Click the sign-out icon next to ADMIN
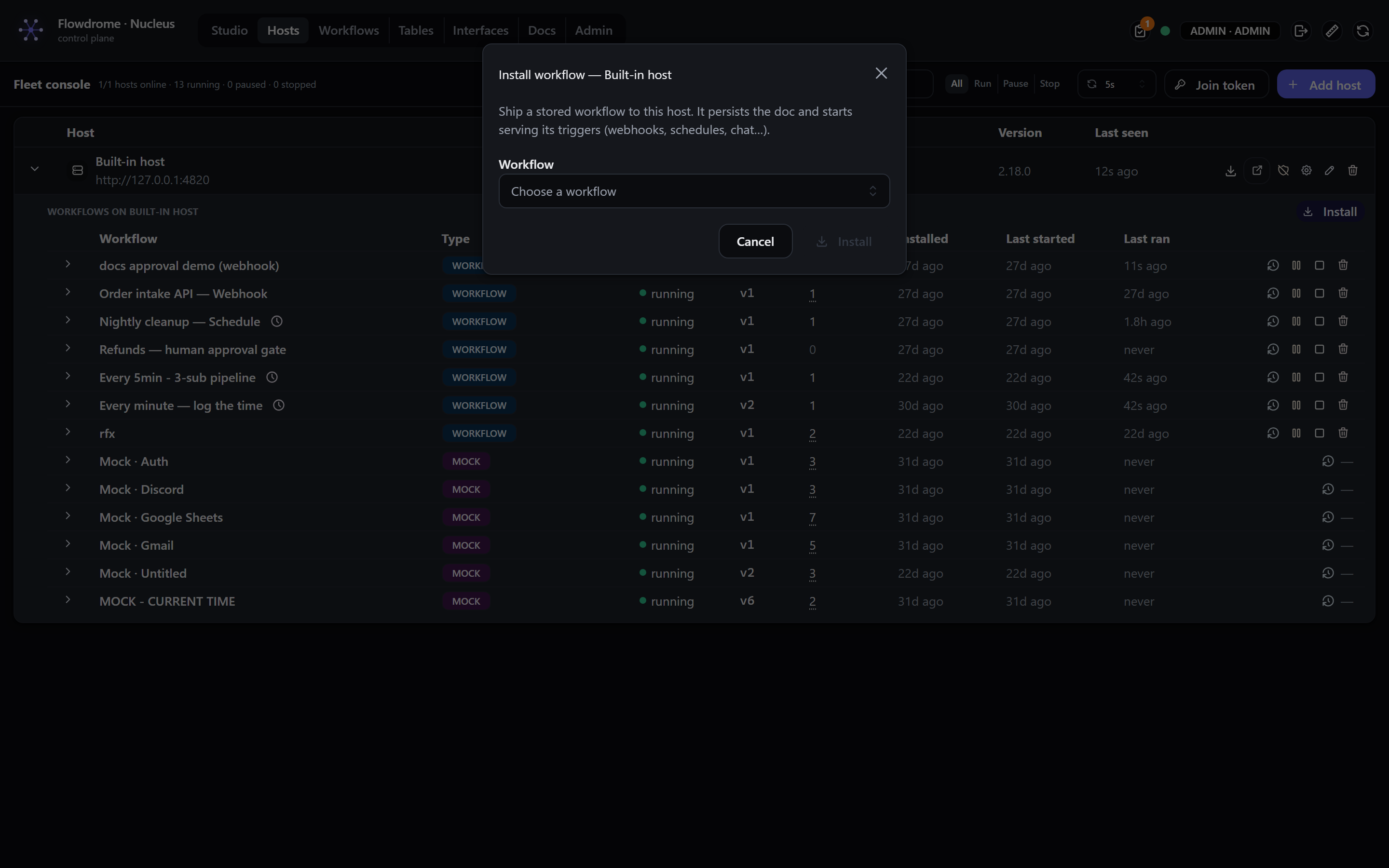Image resolution: width=1389 pixels, height=868 pixels. pyautogui.click(x=1301, y=31)
